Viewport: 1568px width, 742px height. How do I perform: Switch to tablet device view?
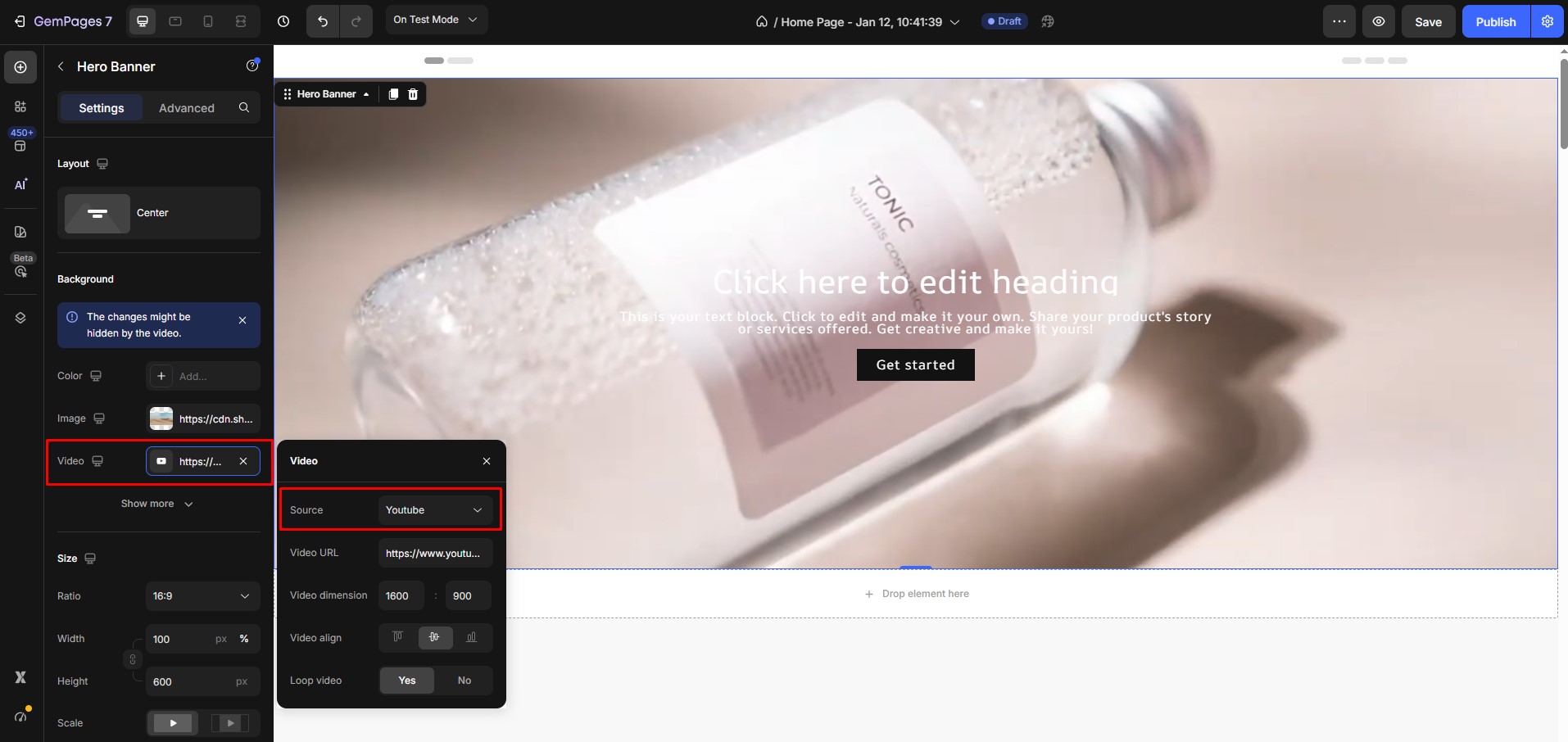(175, 21)
